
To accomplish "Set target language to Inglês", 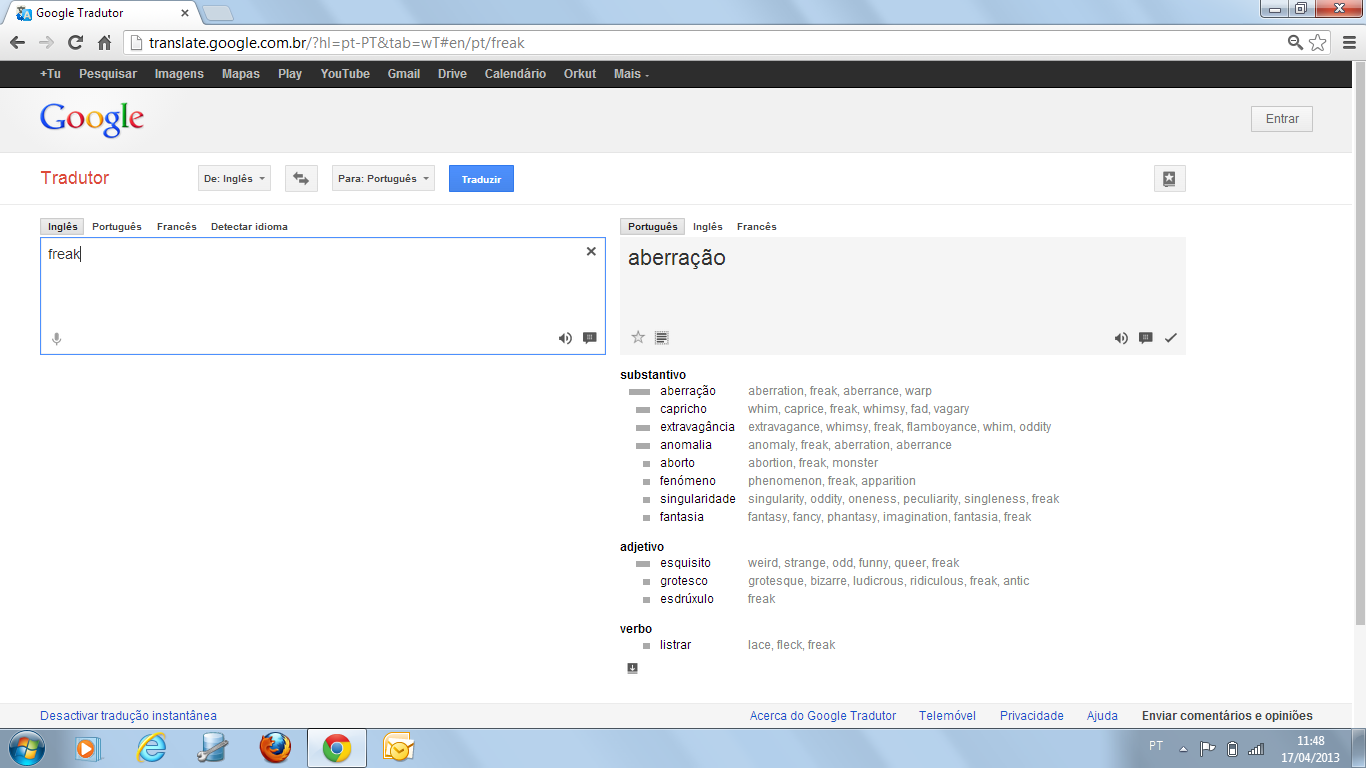I will click(x=708, y=227).
